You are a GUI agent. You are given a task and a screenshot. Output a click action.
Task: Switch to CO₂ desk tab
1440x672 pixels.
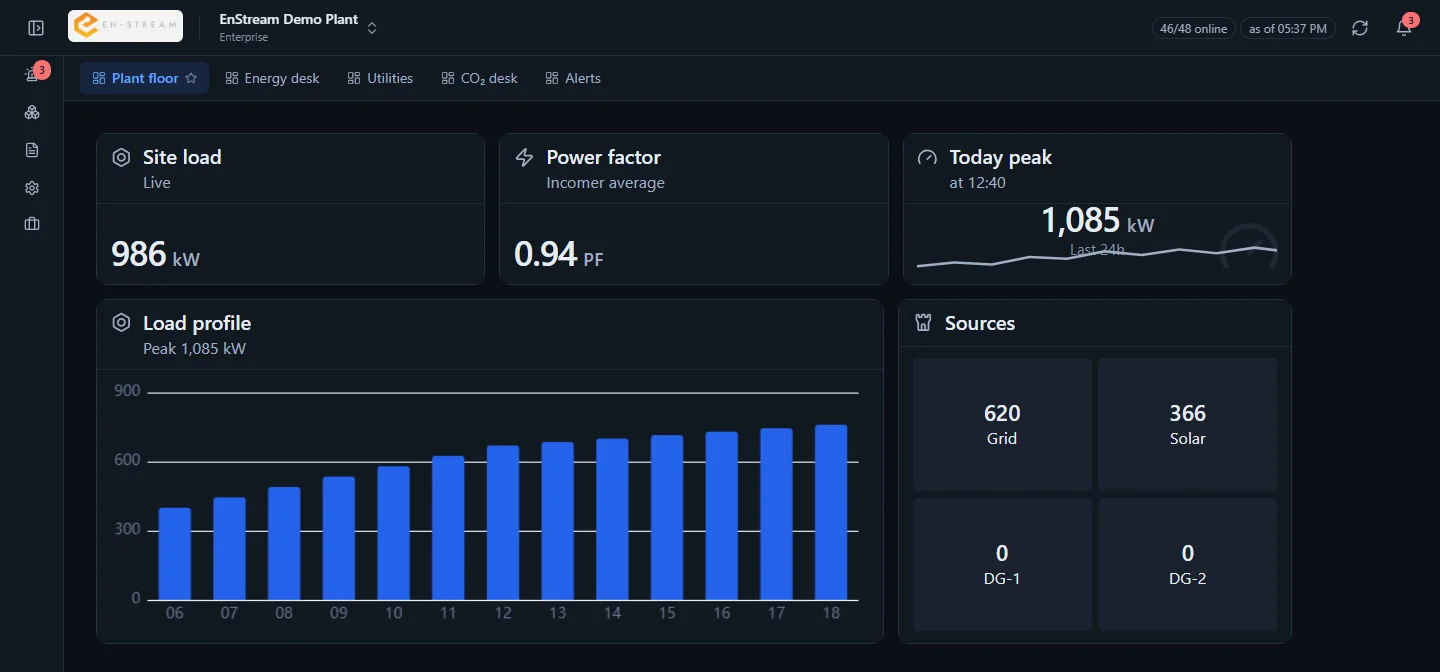[479, 78]
